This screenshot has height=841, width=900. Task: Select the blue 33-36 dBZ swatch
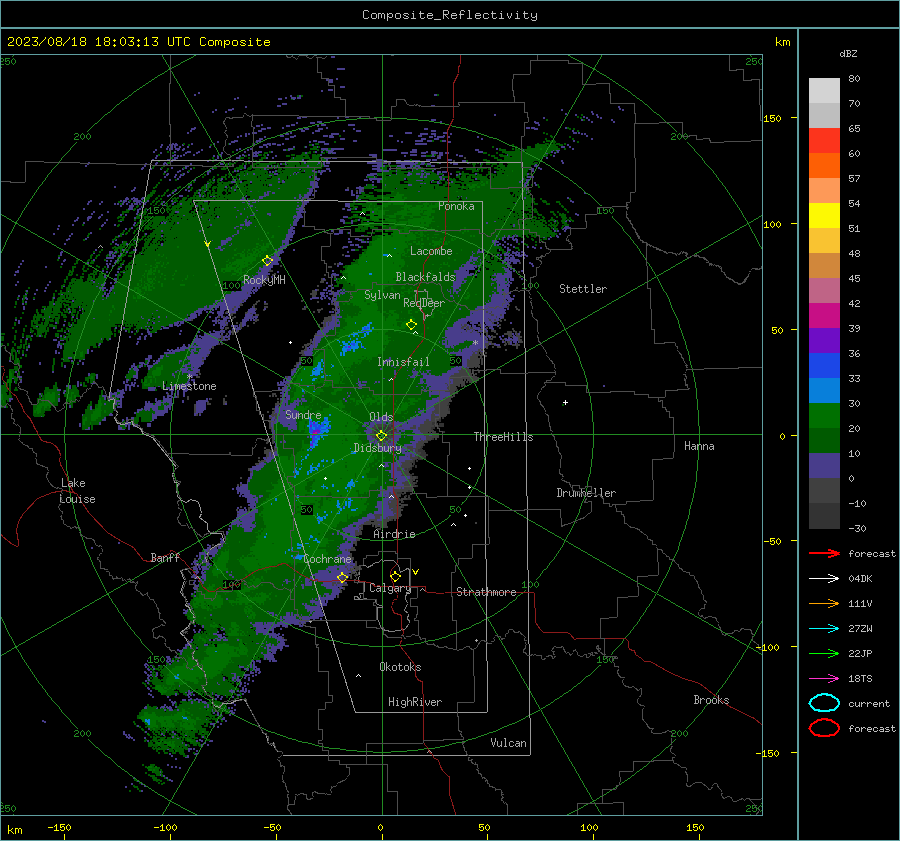tap(824, 366)
